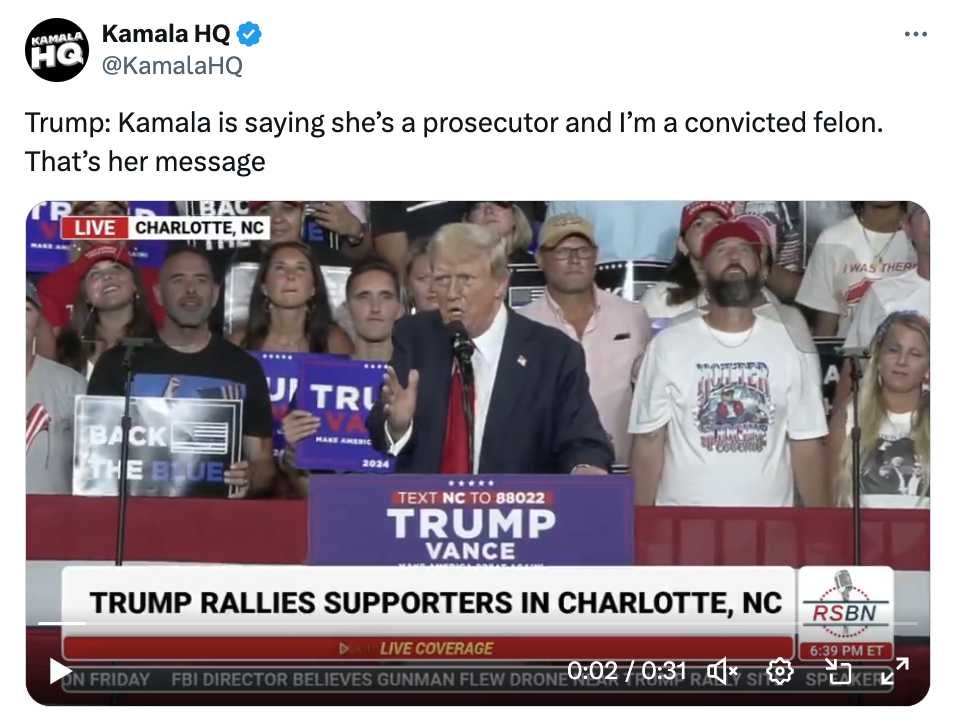Play the video
The width and height of the screenshot is (956, 726).
60,672
